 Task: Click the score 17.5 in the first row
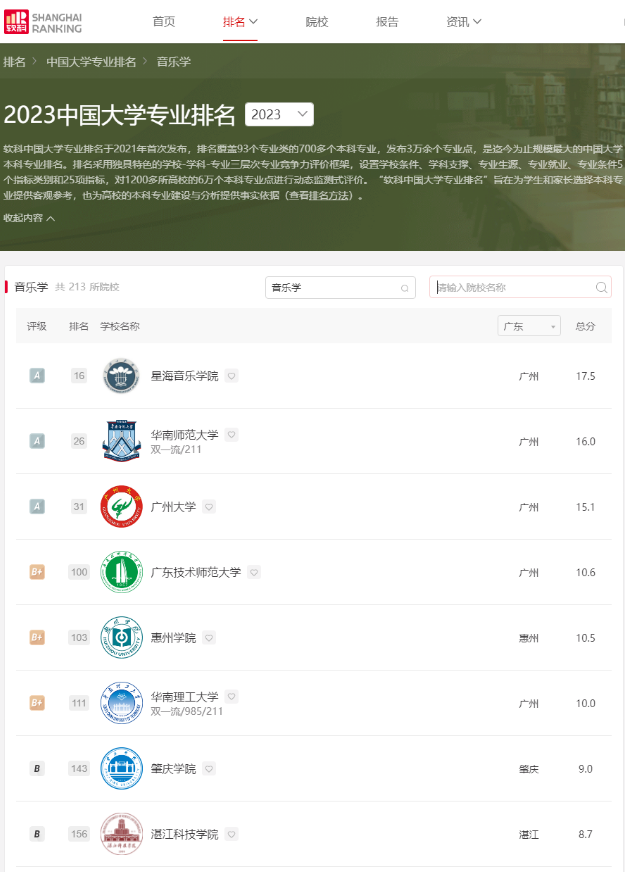coord(586,376)
